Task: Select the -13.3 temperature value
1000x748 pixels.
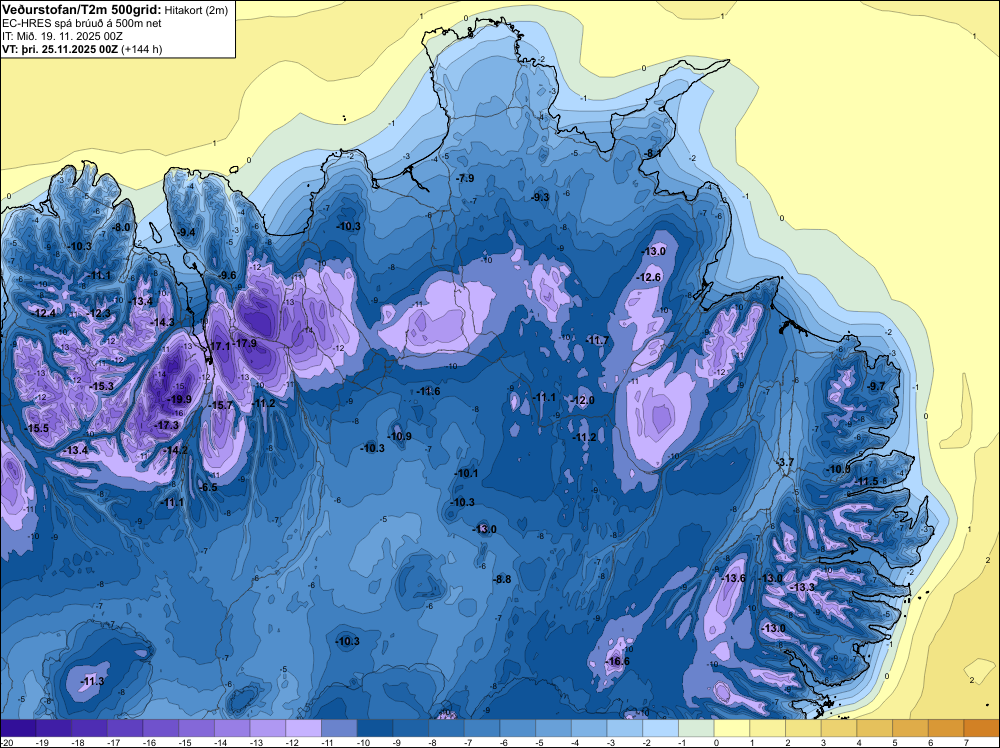Action: (802, 587)
